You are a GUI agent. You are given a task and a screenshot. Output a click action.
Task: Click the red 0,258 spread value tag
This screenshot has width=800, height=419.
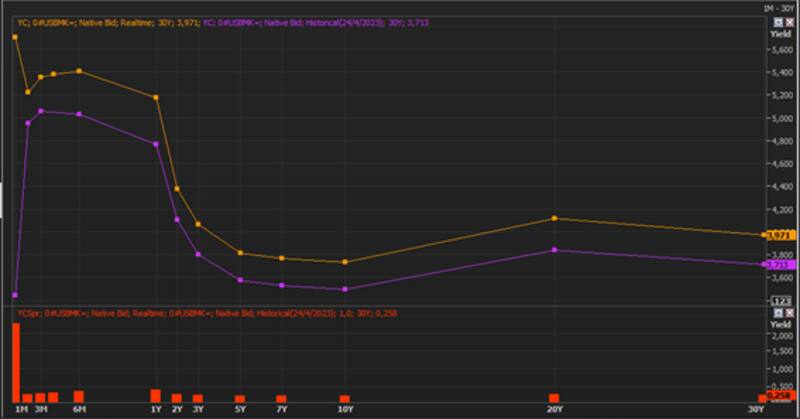tap(779, 397)
